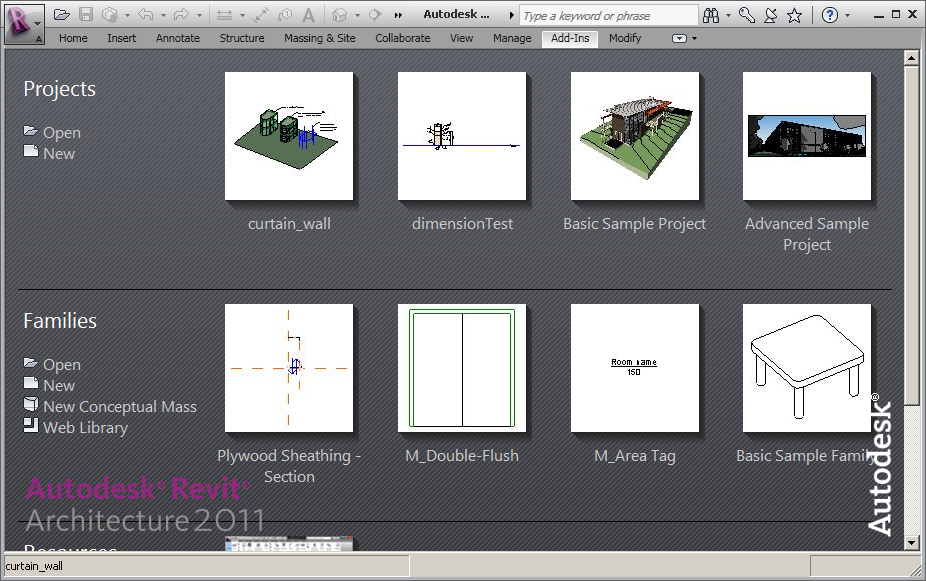Click the Open folder icon in quick access toolbar
Viewport: 926px width, 581px height.
coord(62,15)
